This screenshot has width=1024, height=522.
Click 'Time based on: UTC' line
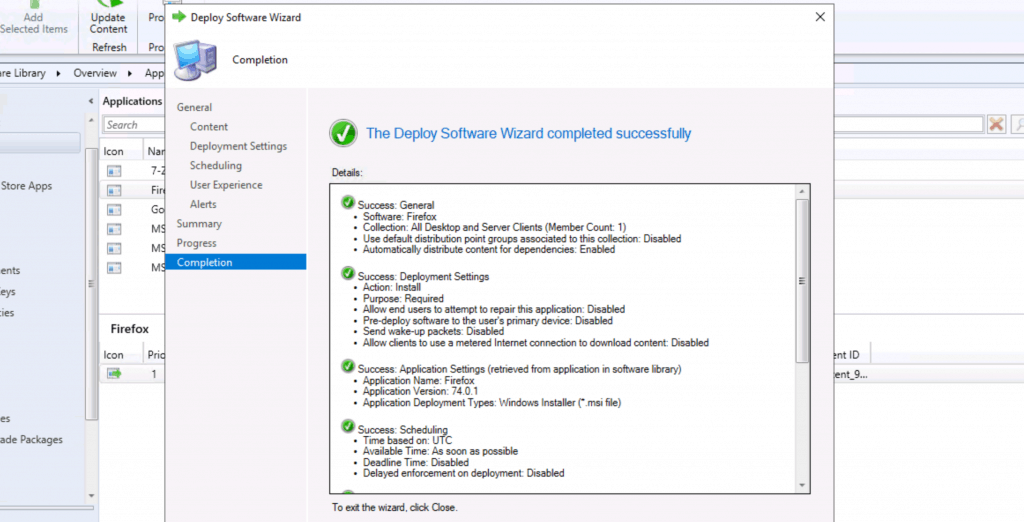pos(408,440)
